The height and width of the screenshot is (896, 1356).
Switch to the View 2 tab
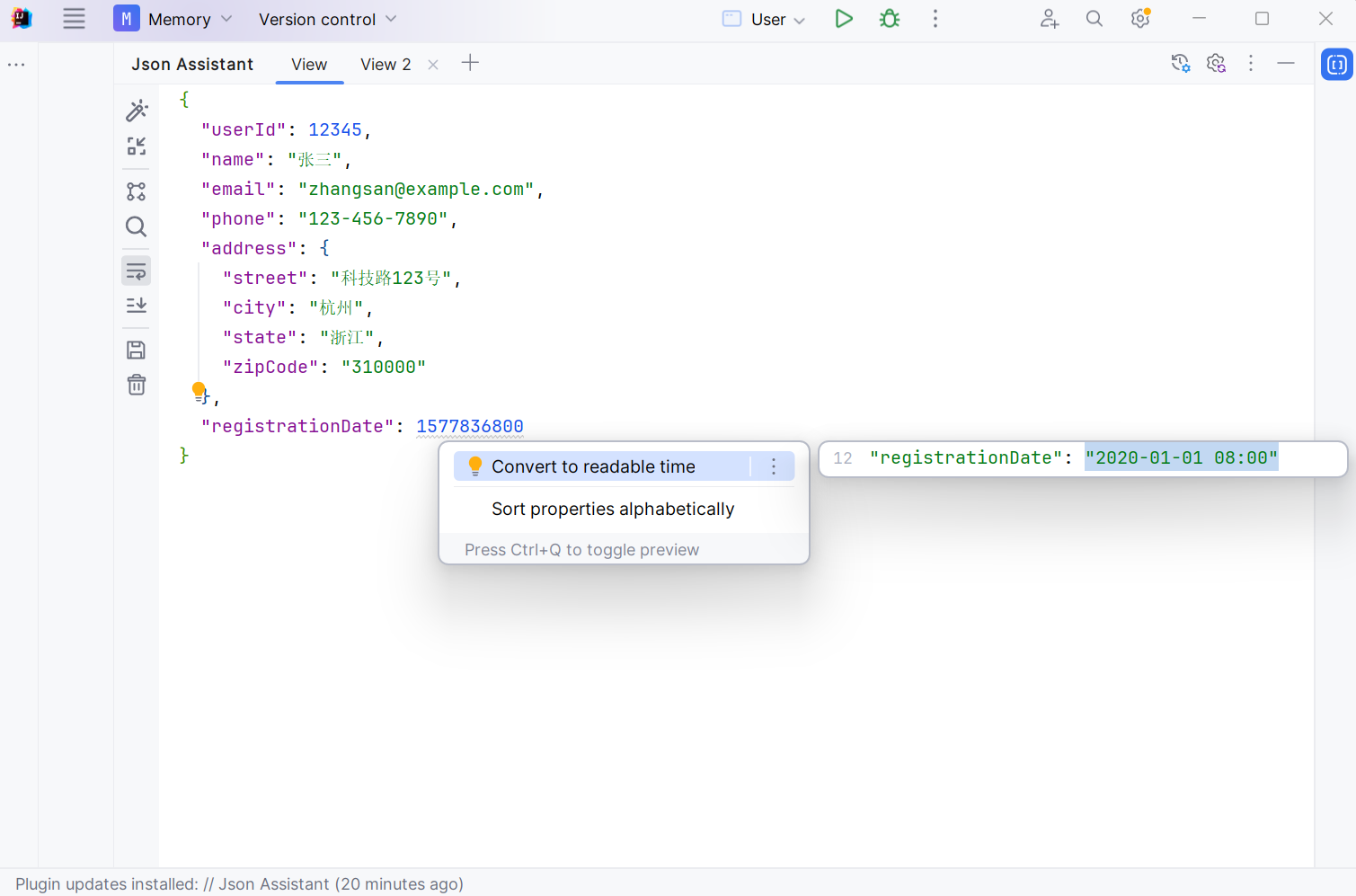tap(386, 65)
